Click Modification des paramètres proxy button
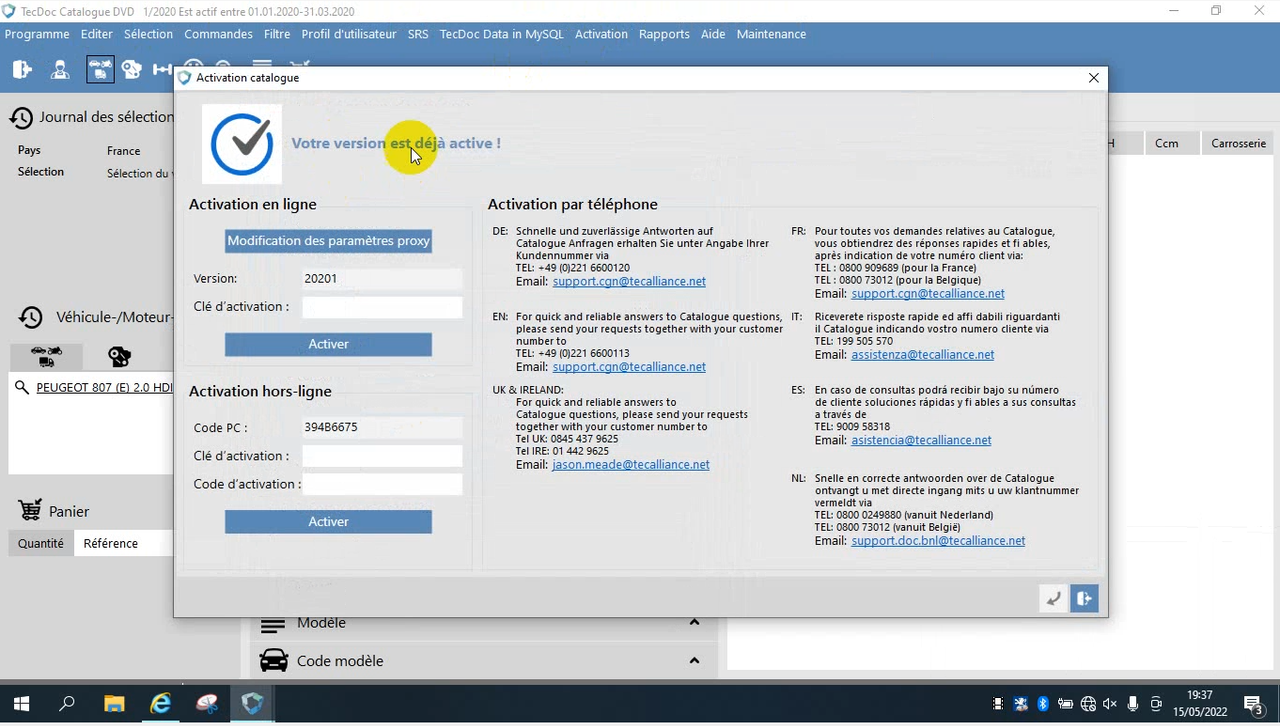 point(328,241)
